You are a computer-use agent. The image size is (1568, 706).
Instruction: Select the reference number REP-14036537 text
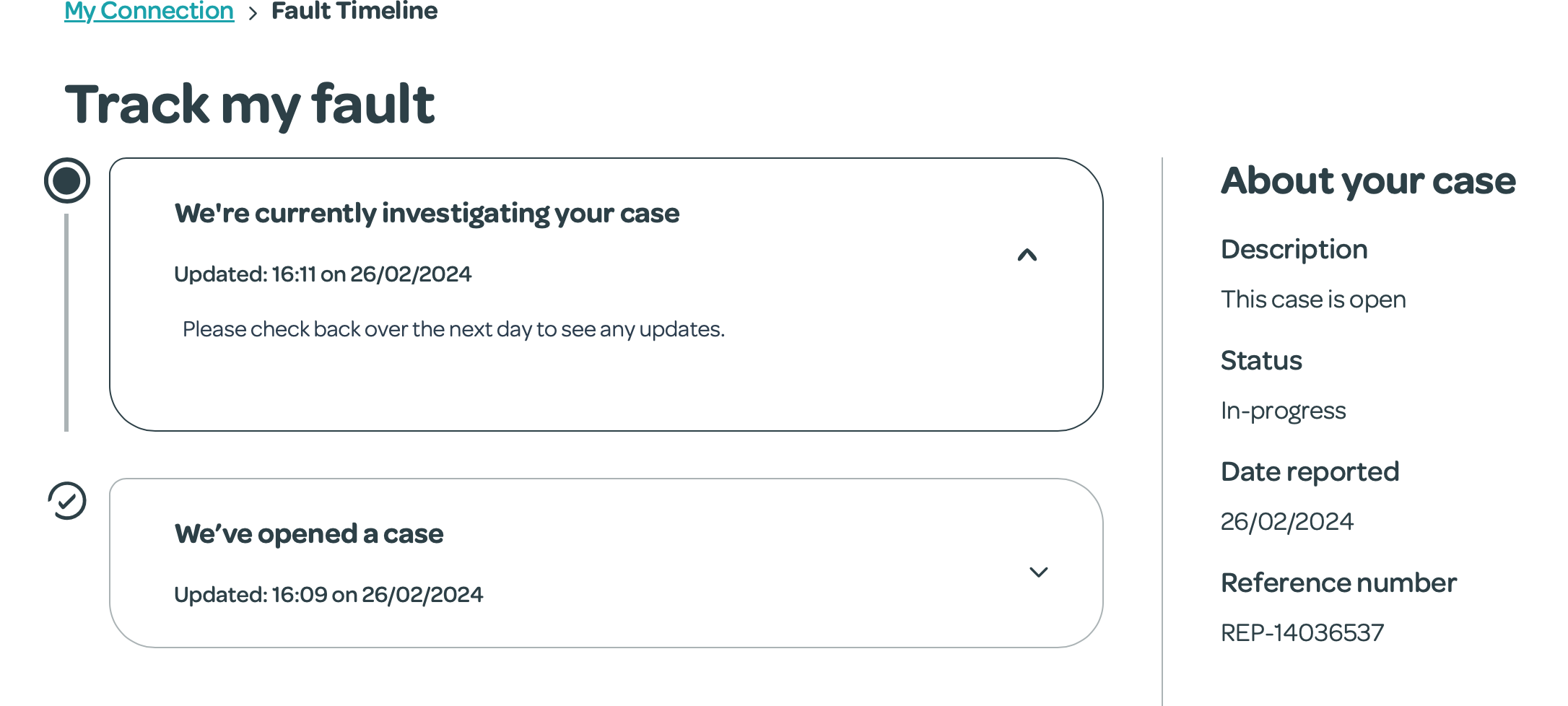1302,633
